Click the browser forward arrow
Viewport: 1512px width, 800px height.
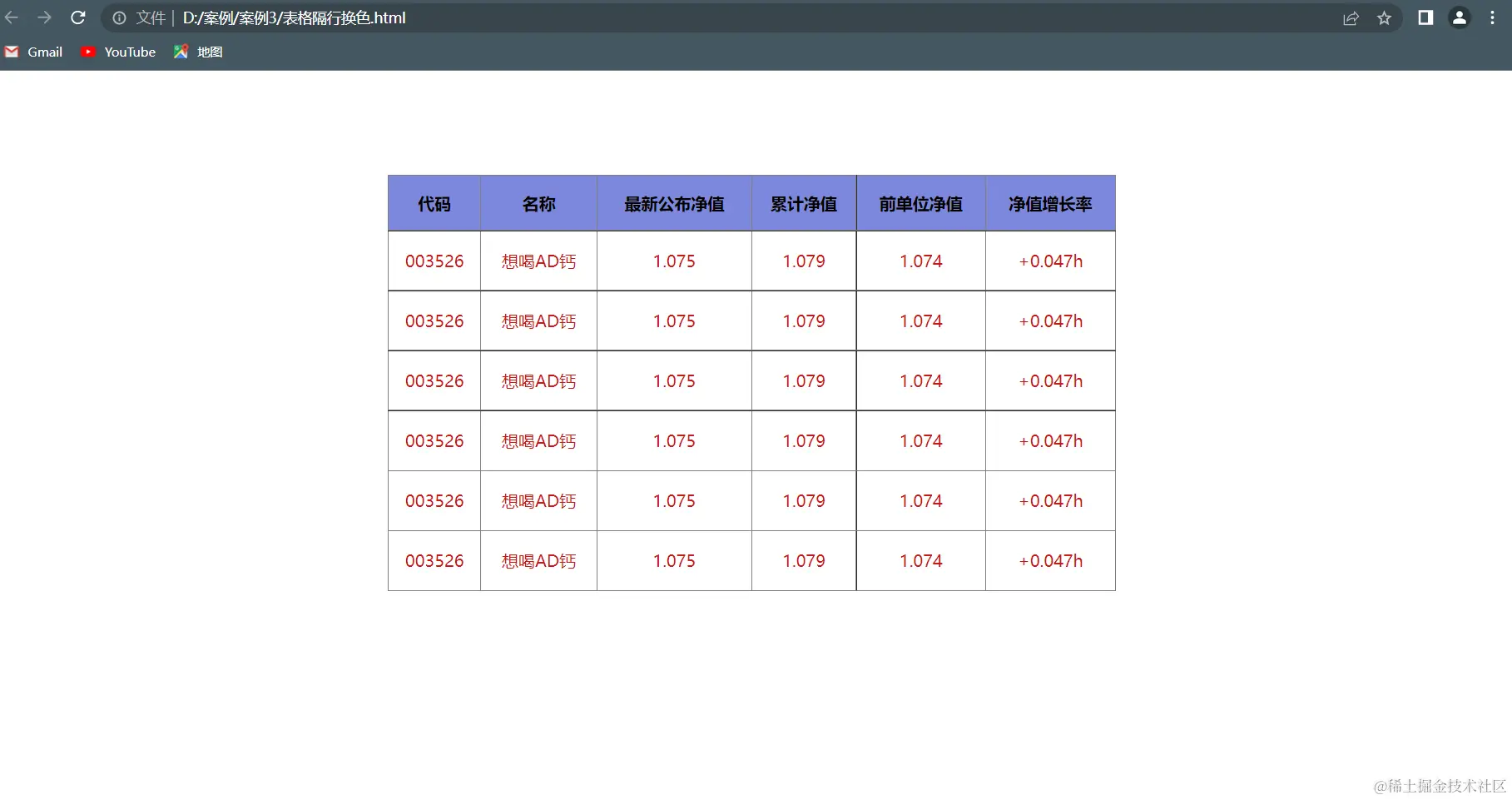[x=44, y=17]
